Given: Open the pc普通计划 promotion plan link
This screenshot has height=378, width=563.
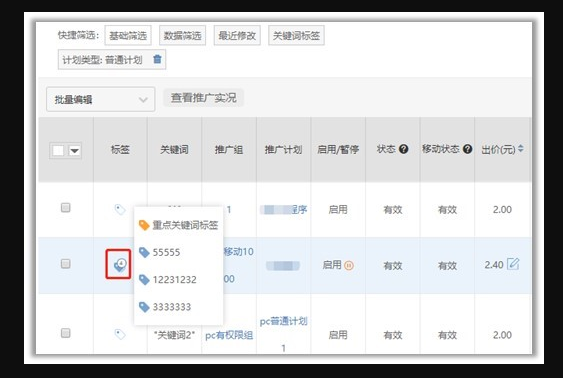Looking at the screenshot, I should 283,321.
